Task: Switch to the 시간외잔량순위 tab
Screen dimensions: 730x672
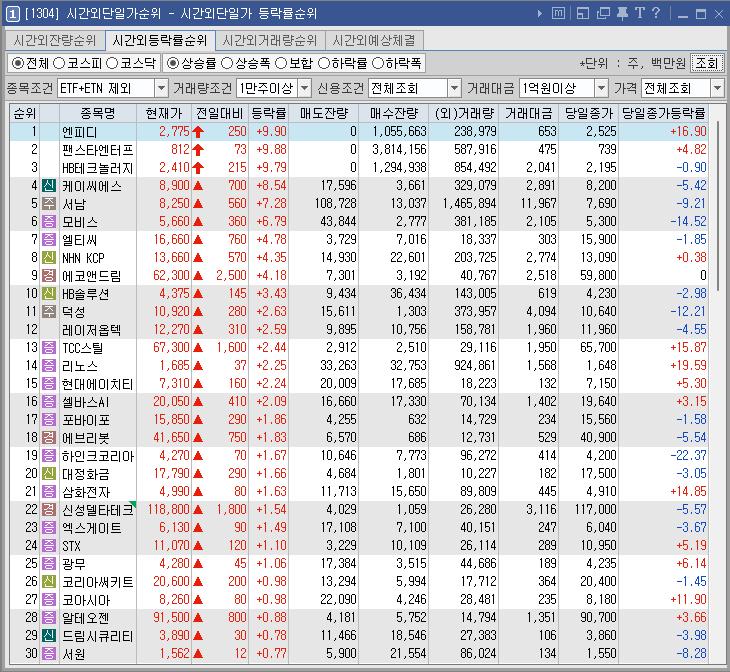Action: (x=55, y=41)
